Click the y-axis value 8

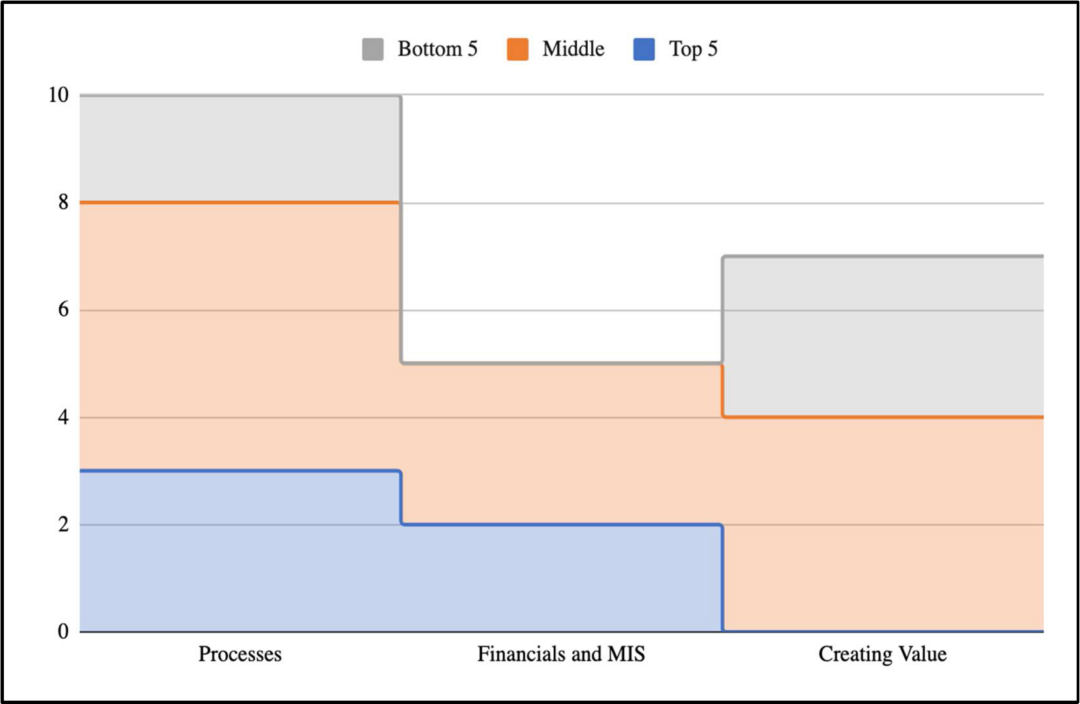(63, 203)
